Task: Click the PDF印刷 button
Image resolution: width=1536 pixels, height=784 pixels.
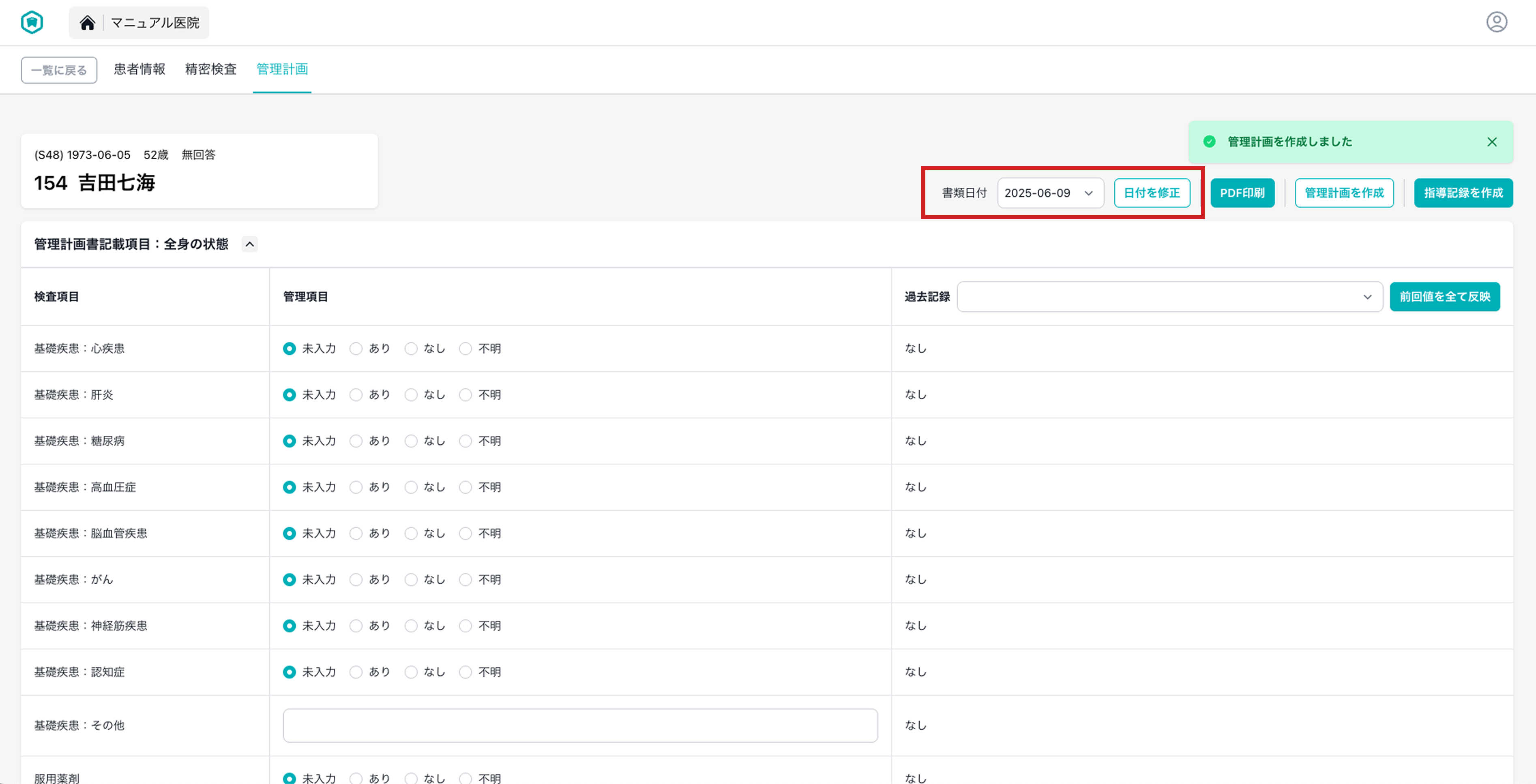Action: click(x=1242, y=193)
